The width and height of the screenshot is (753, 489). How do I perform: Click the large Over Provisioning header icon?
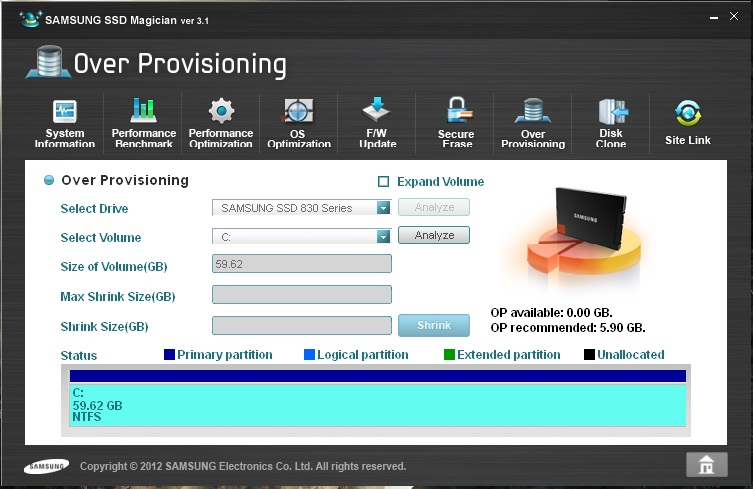pyautogui.click(x=49, y=62)
